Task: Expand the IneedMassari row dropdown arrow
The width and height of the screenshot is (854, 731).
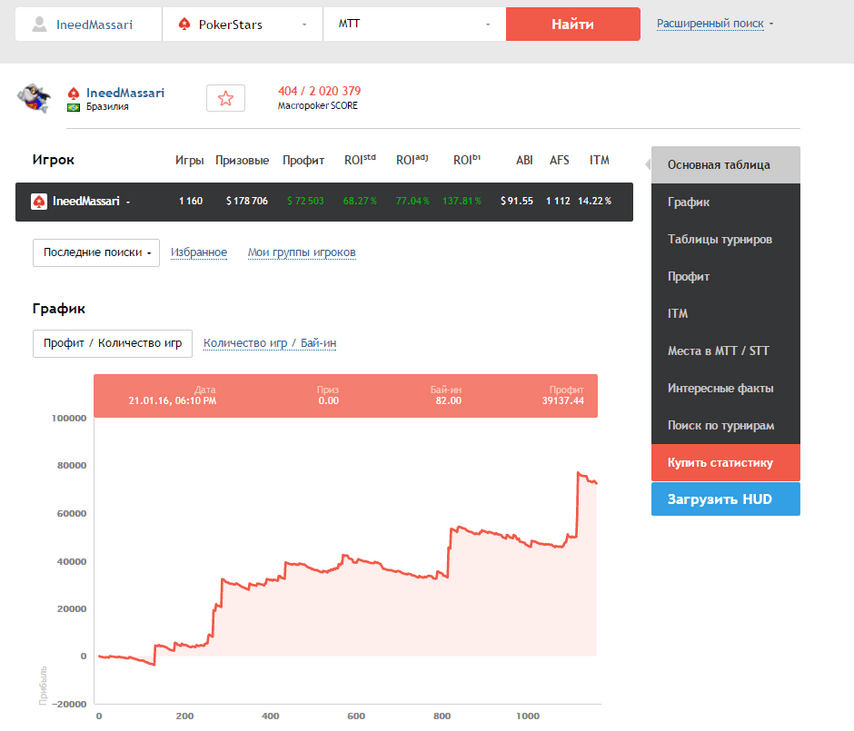Action: tap(128, 202)
